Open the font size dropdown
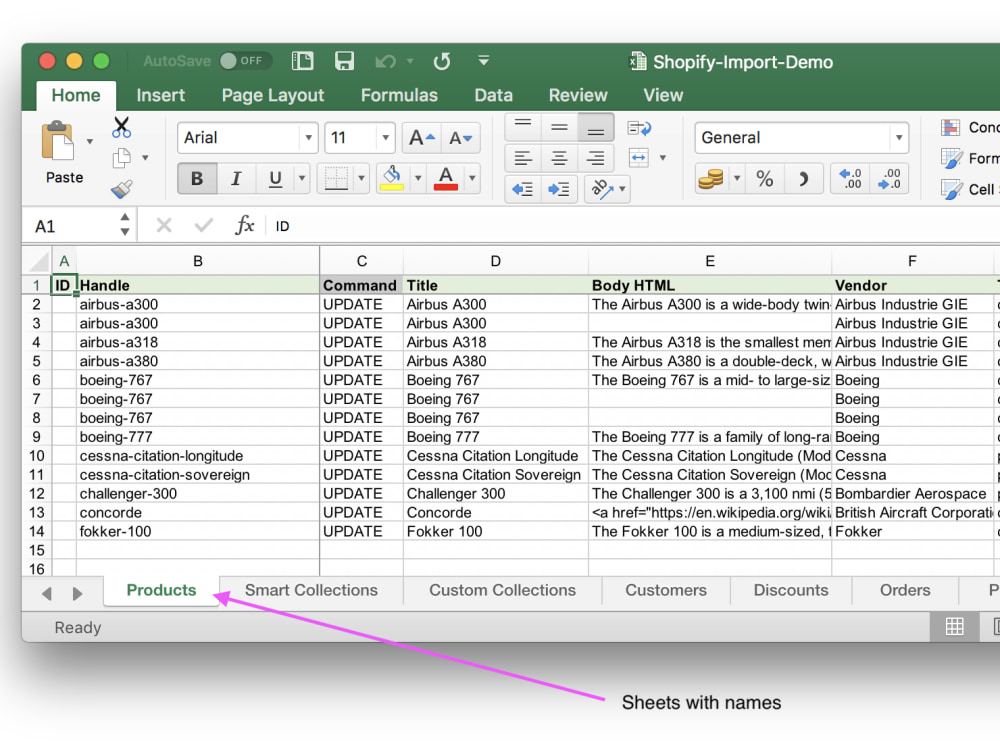The height and width of the screenshot is (750, 1000). click(x=383, y=138)
